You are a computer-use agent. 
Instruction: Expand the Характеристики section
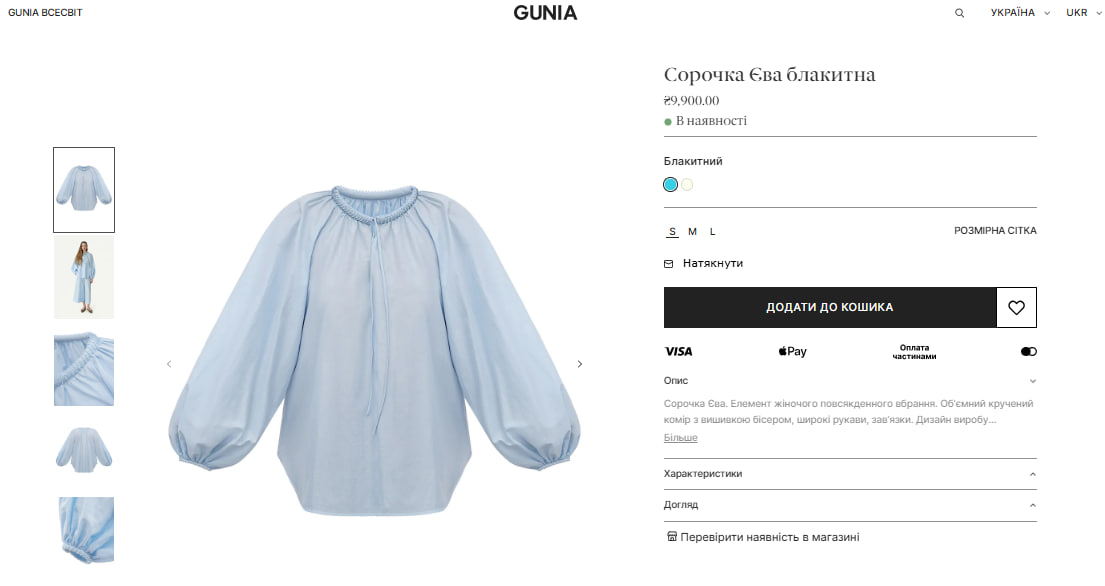(x=850, y=474)
